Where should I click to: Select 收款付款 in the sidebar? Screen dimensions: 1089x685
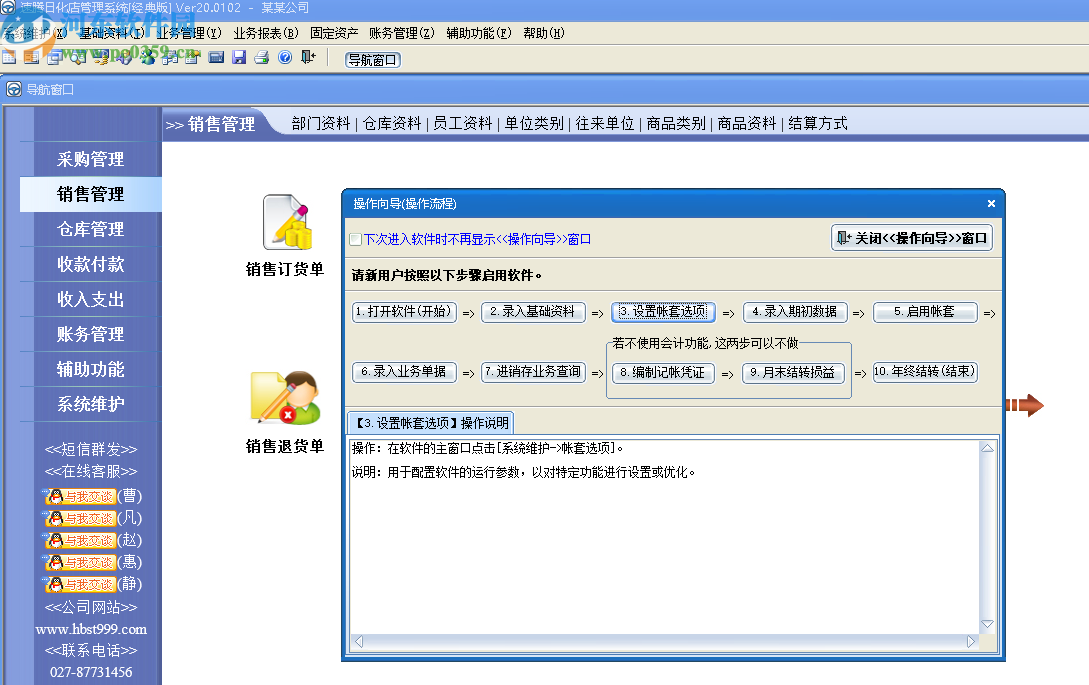[x=90, y=264]
